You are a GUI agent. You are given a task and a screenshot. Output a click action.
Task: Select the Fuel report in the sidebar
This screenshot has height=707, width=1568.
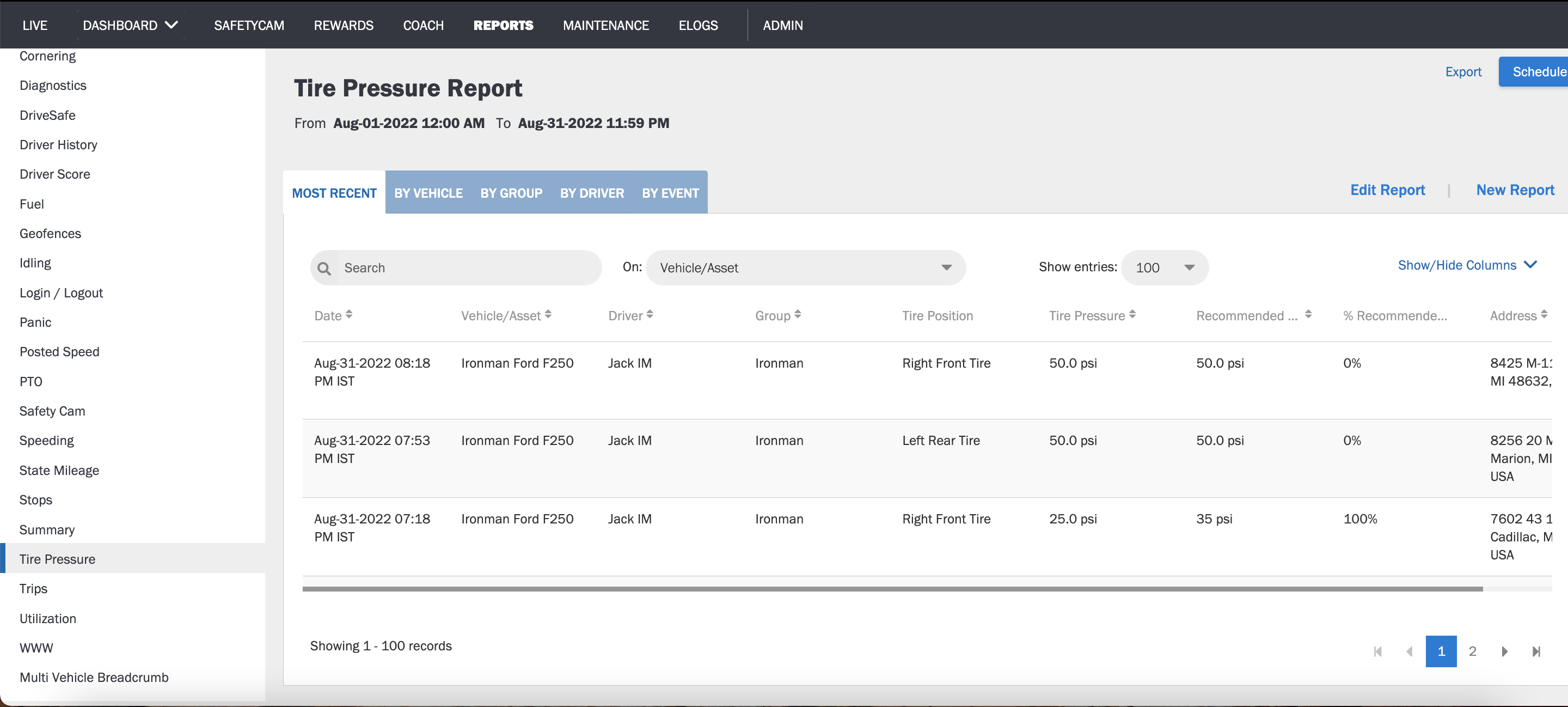(32, 203)
